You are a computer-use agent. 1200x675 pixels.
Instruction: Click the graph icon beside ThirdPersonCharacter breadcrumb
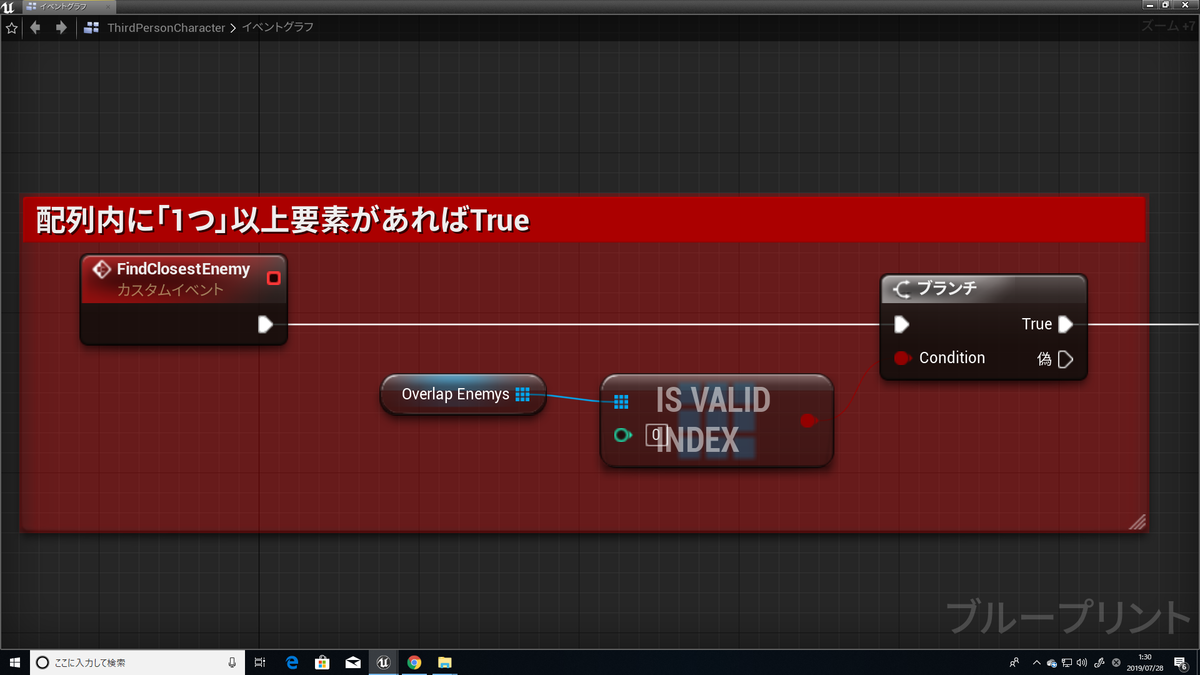[88, 28]
